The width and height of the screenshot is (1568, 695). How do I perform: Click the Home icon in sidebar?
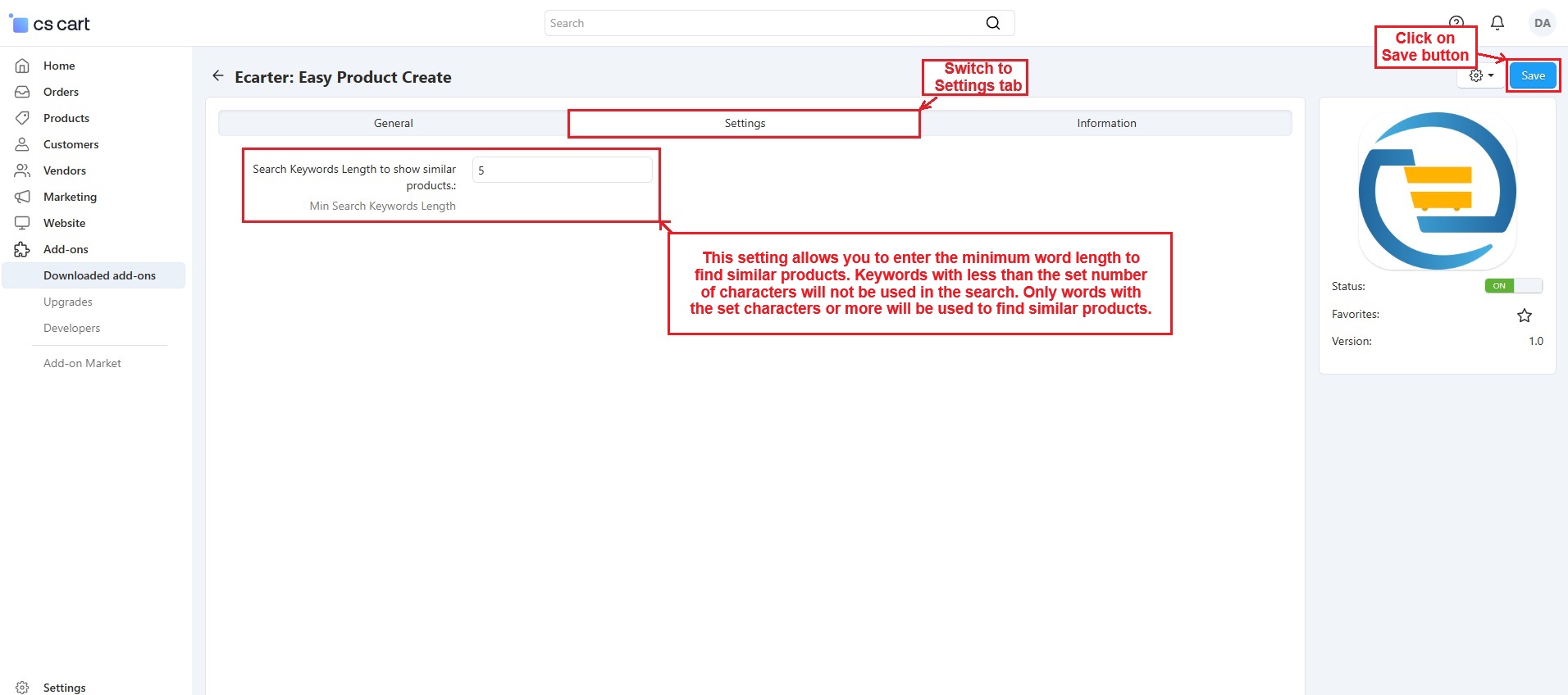coord(22,66)
